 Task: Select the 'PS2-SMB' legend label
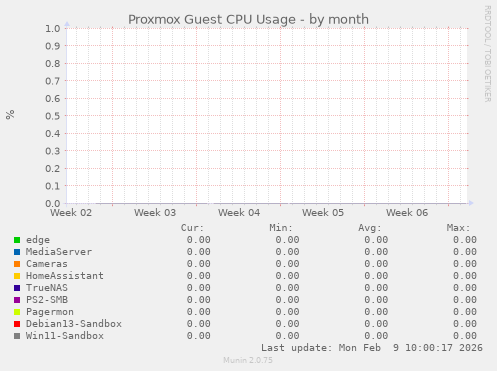[x=47, y=300]
